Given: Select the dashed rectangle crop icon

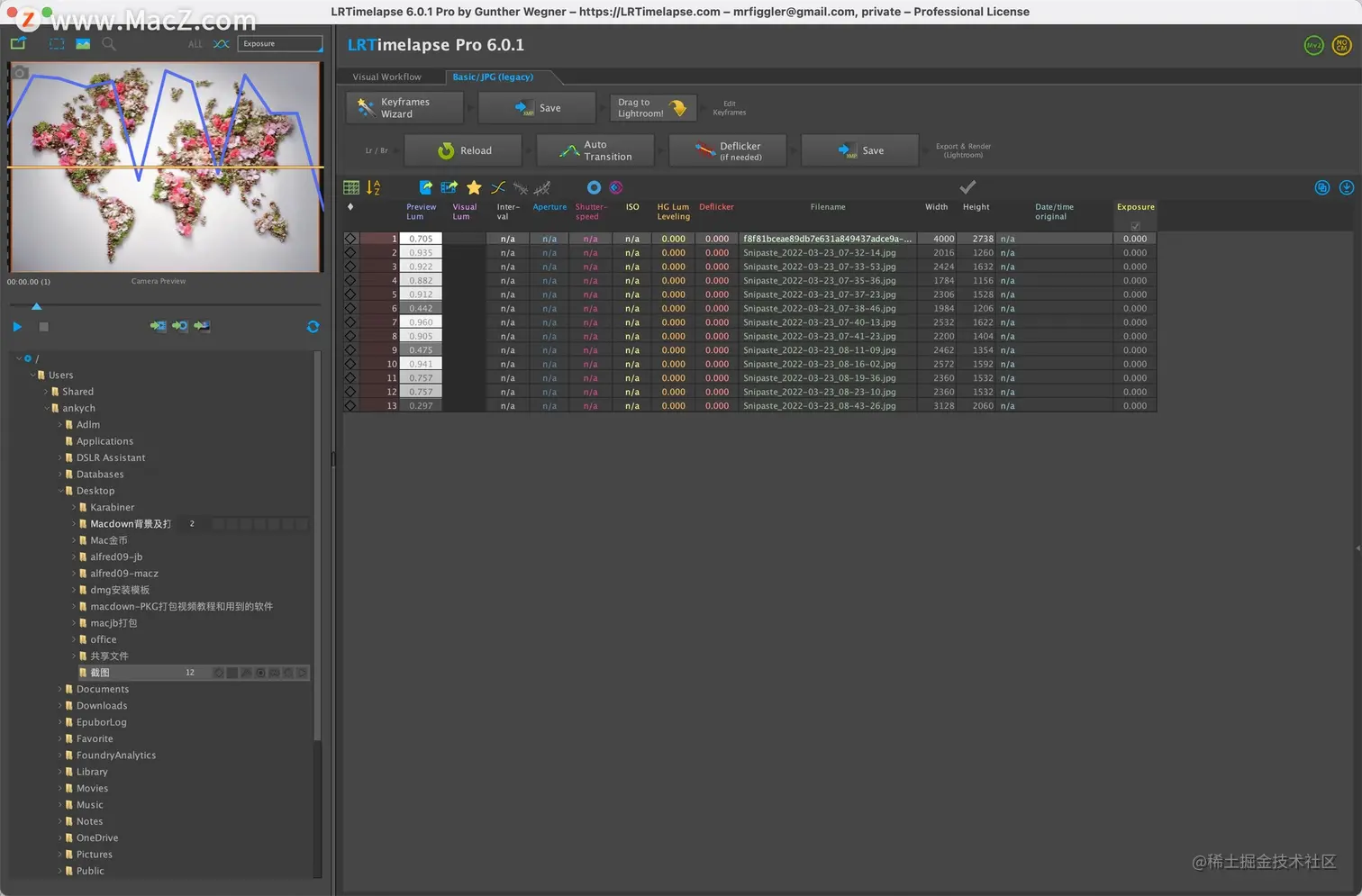Looking at the screenshot, I should pos(57,43).
